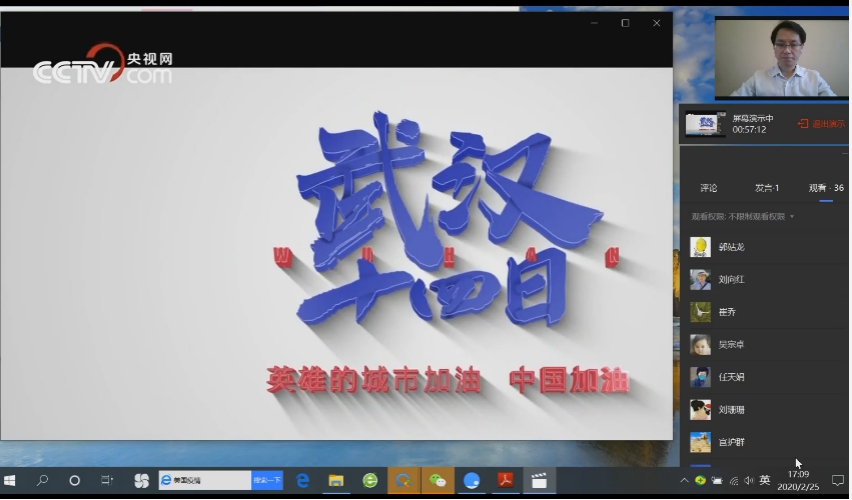Screen dimensions: 852x500
Task: Launch Microsoft Edge from the taskbar
Action: [302, 481]
